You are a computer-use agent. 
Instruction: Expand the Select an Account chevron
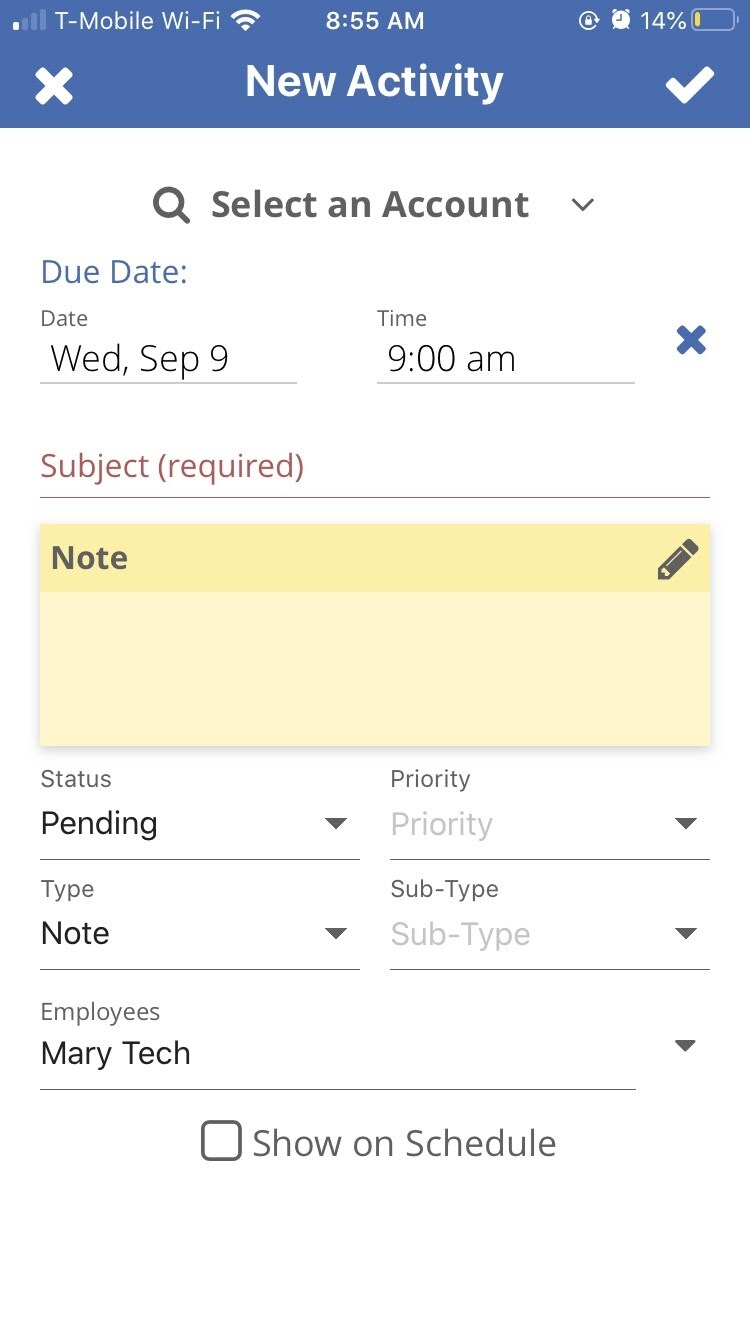583,205
